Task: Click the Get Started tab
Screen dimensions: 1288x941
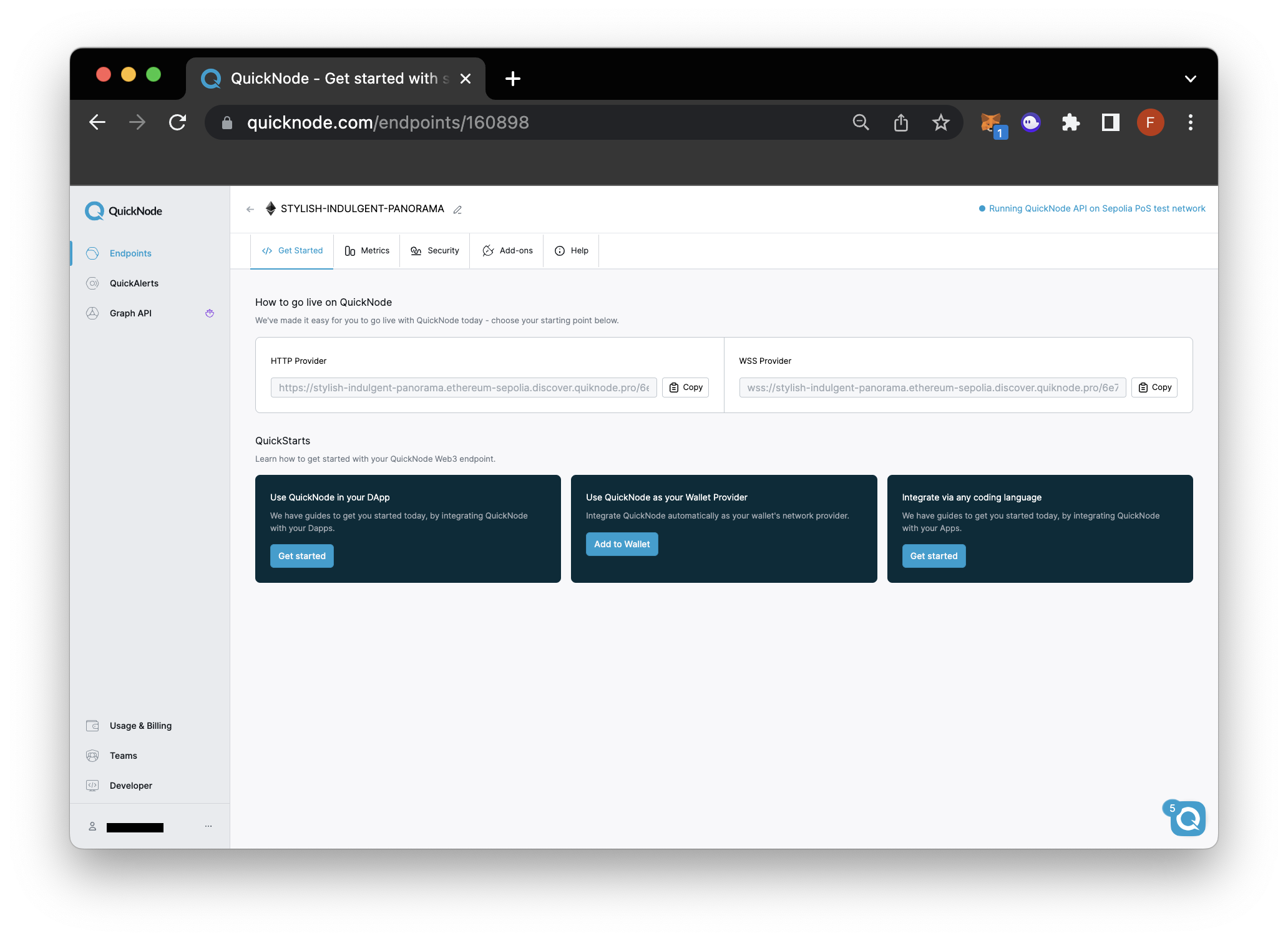Action: (299, 250)
